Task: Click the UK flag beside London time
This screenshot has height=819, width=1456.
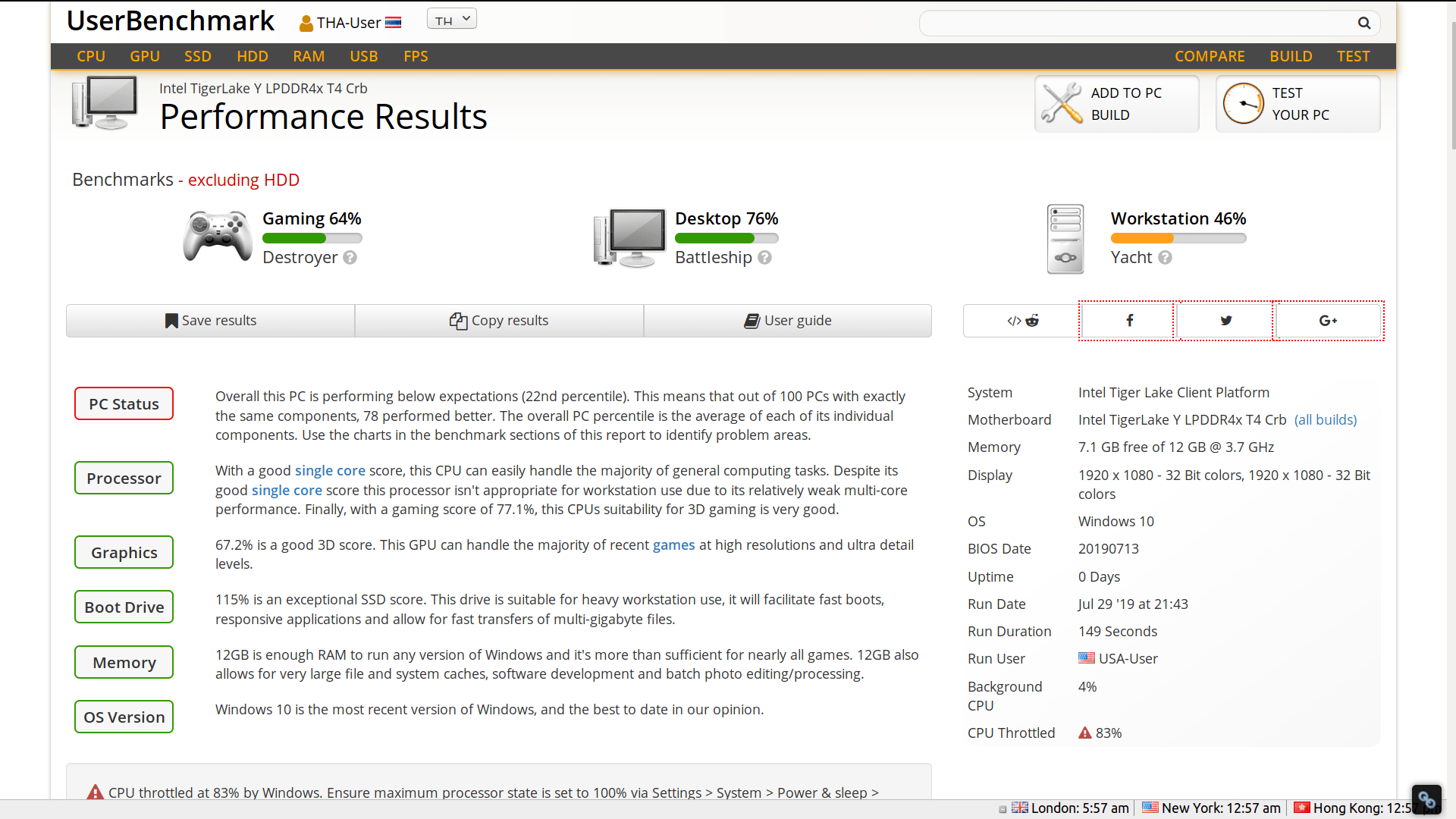Action: tap(1020, 808)
